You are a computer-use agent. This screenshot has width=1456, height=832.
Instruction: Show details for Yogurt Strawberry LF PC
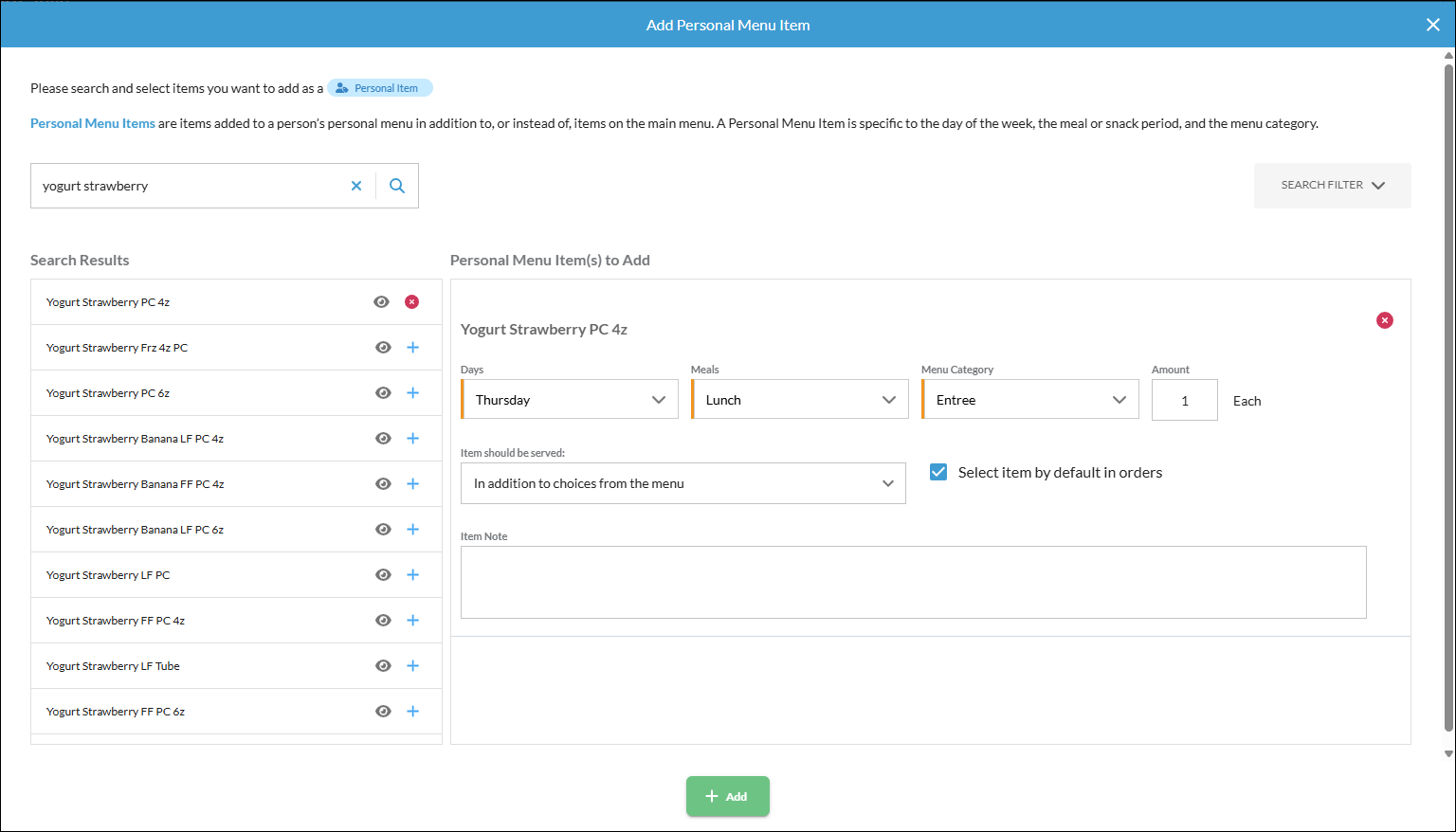[383, 574]
